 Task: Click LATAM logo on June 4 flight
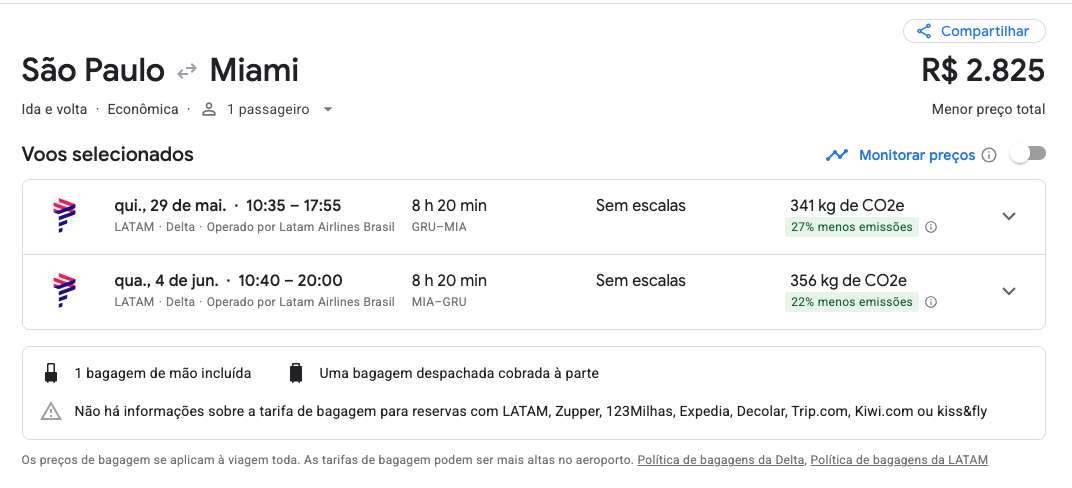point(64,291)
